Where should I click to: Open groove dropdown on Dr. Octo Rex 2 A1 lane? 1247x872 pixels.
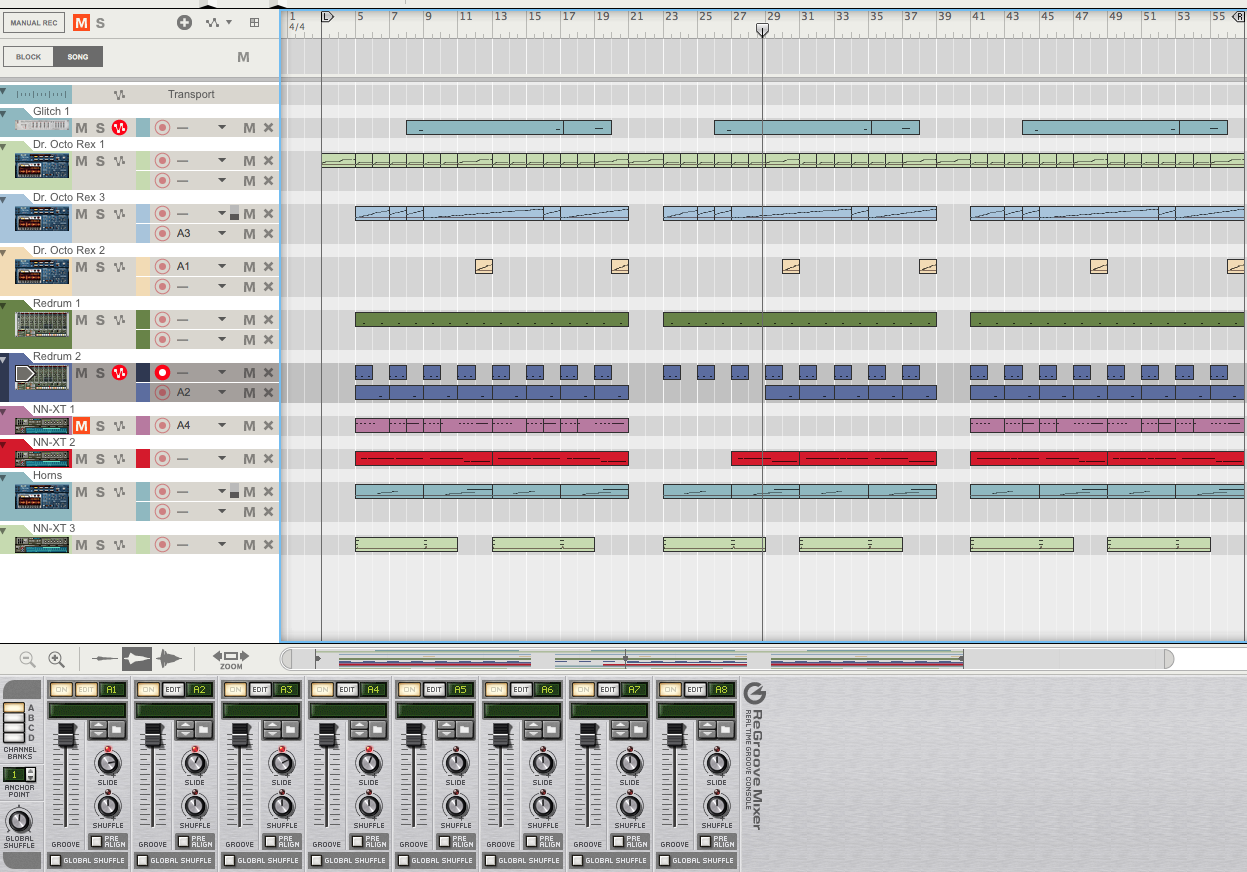coord(222,266)
